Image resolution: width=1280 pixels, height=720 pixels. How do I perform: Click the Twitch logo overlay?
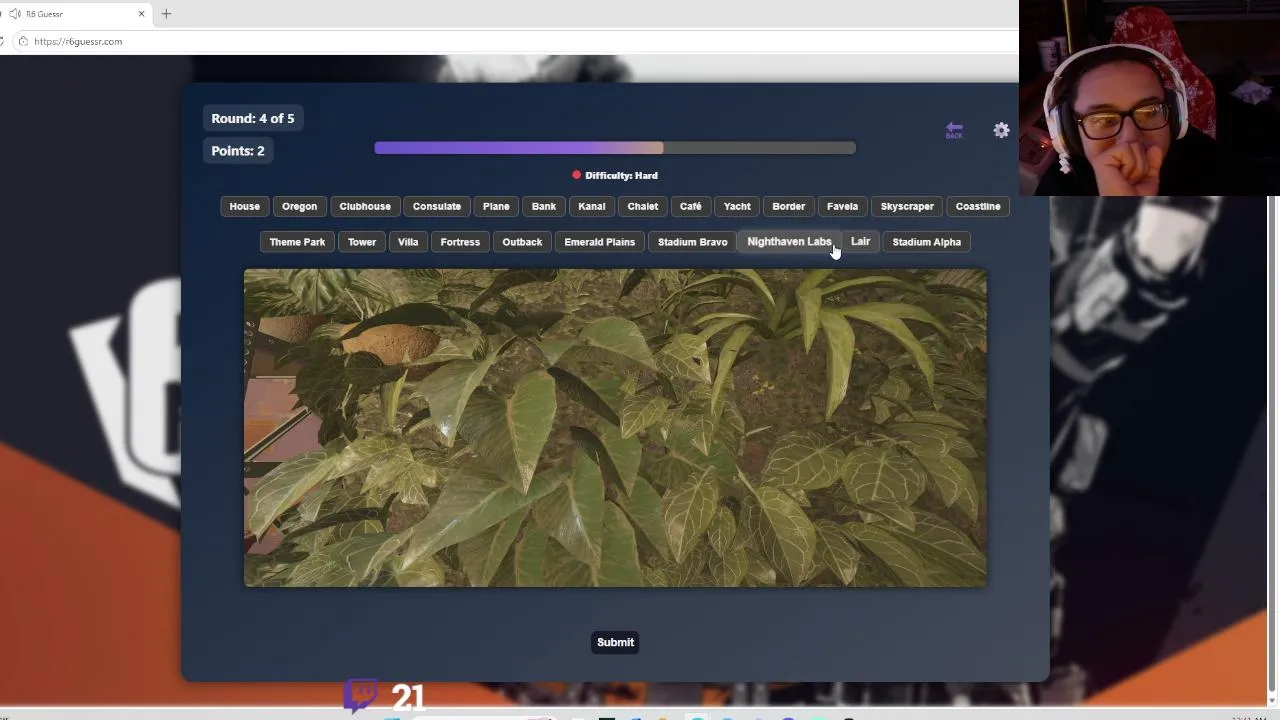[361, 696]
